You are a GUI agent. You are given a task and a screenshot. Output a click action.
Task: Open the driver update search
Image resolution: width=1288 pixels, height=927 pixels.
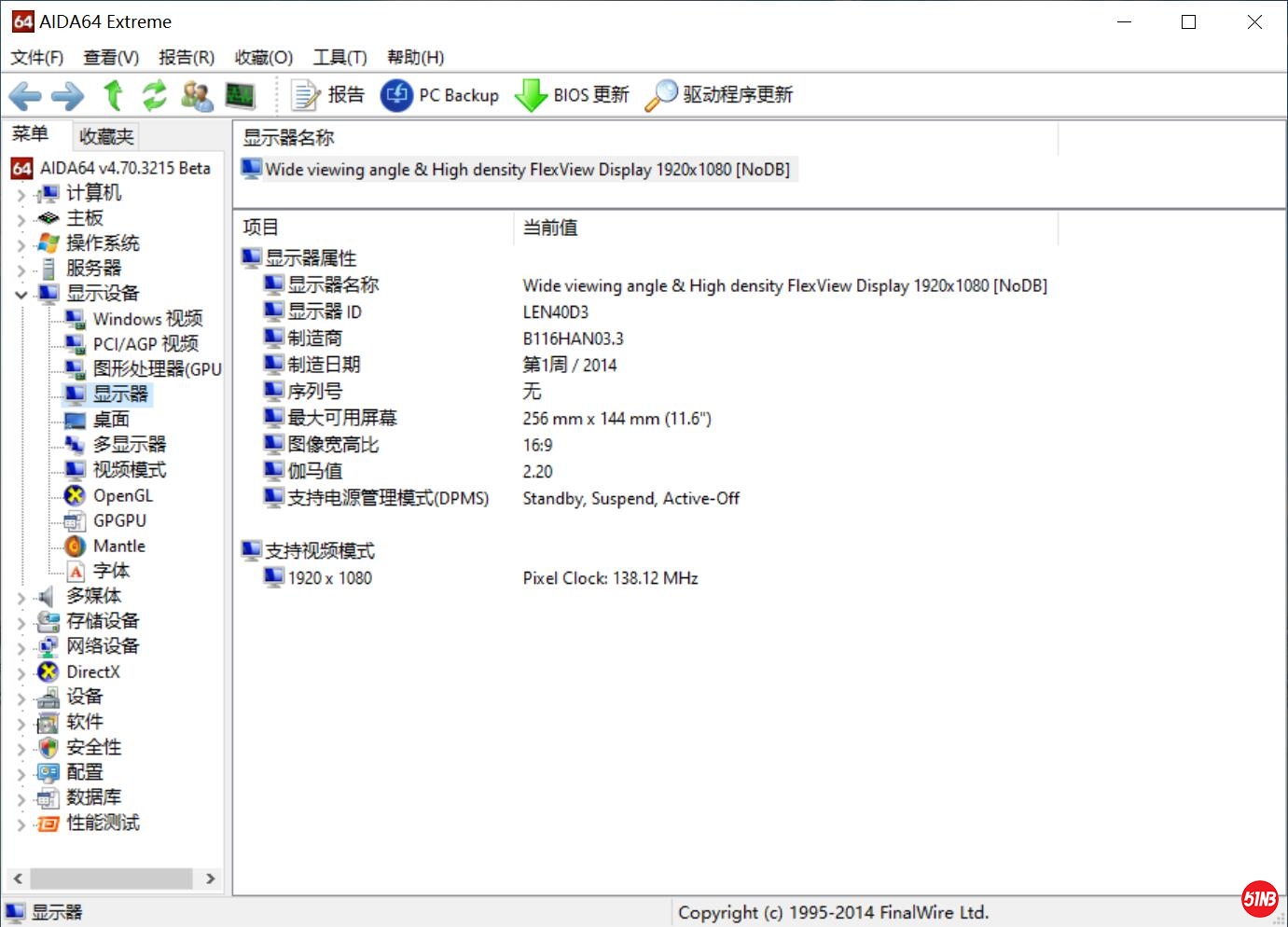click(x=719, y=95)
